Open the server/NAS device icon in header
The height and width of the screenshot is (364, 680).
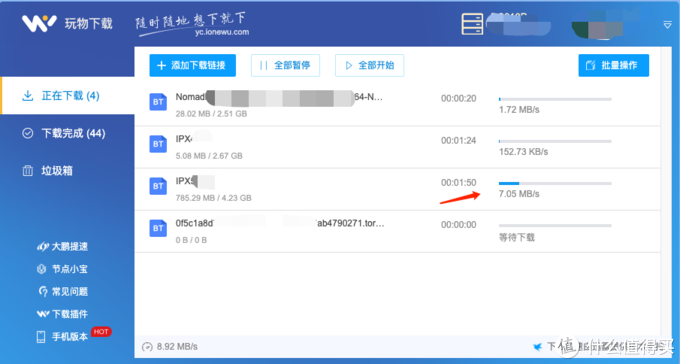(472, 24)
